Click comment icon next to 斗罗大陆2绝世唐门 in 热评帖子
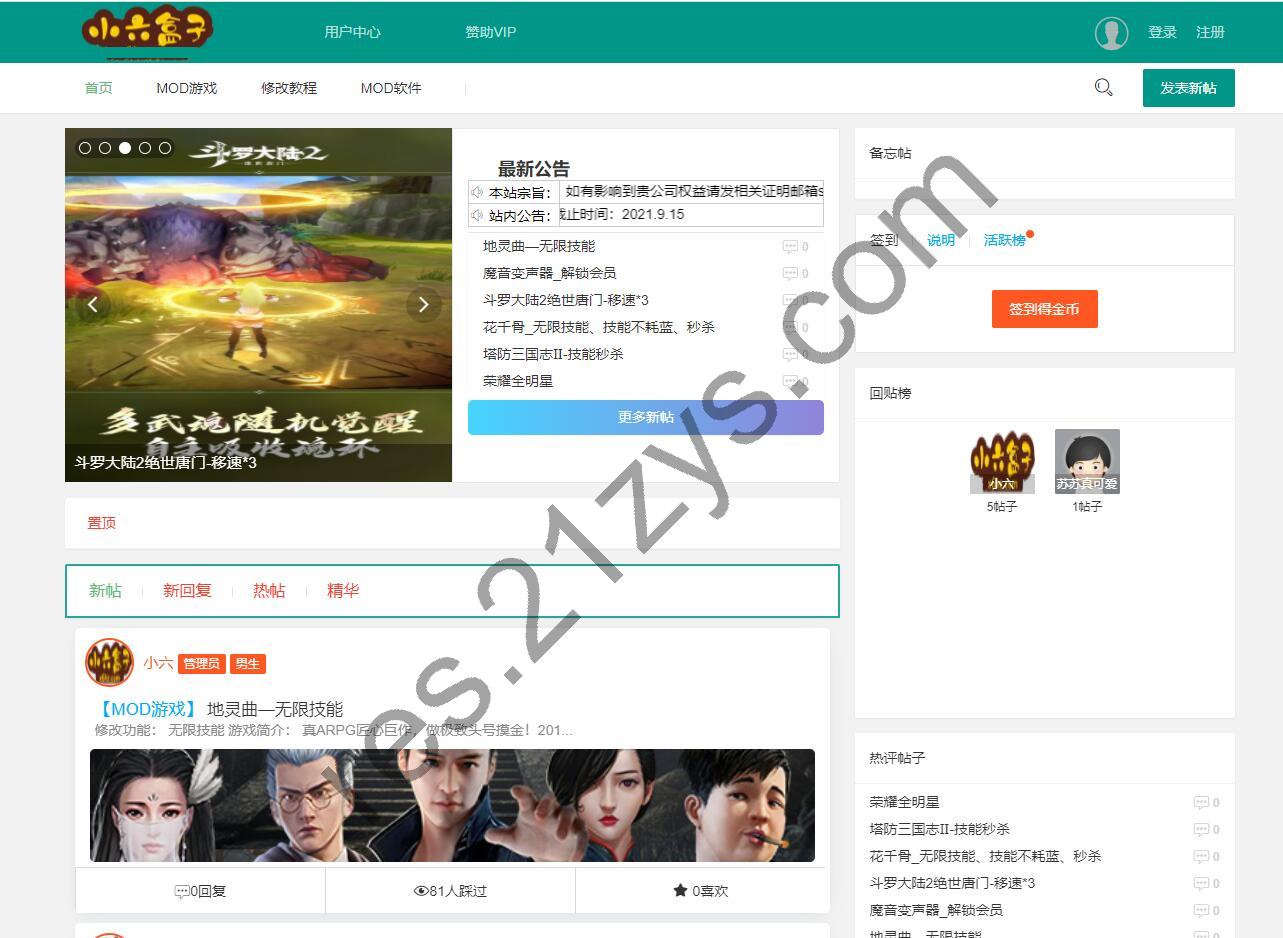Image resolution: width=1283 pixels, height=938 pixels. click(x=1201, y=884)
